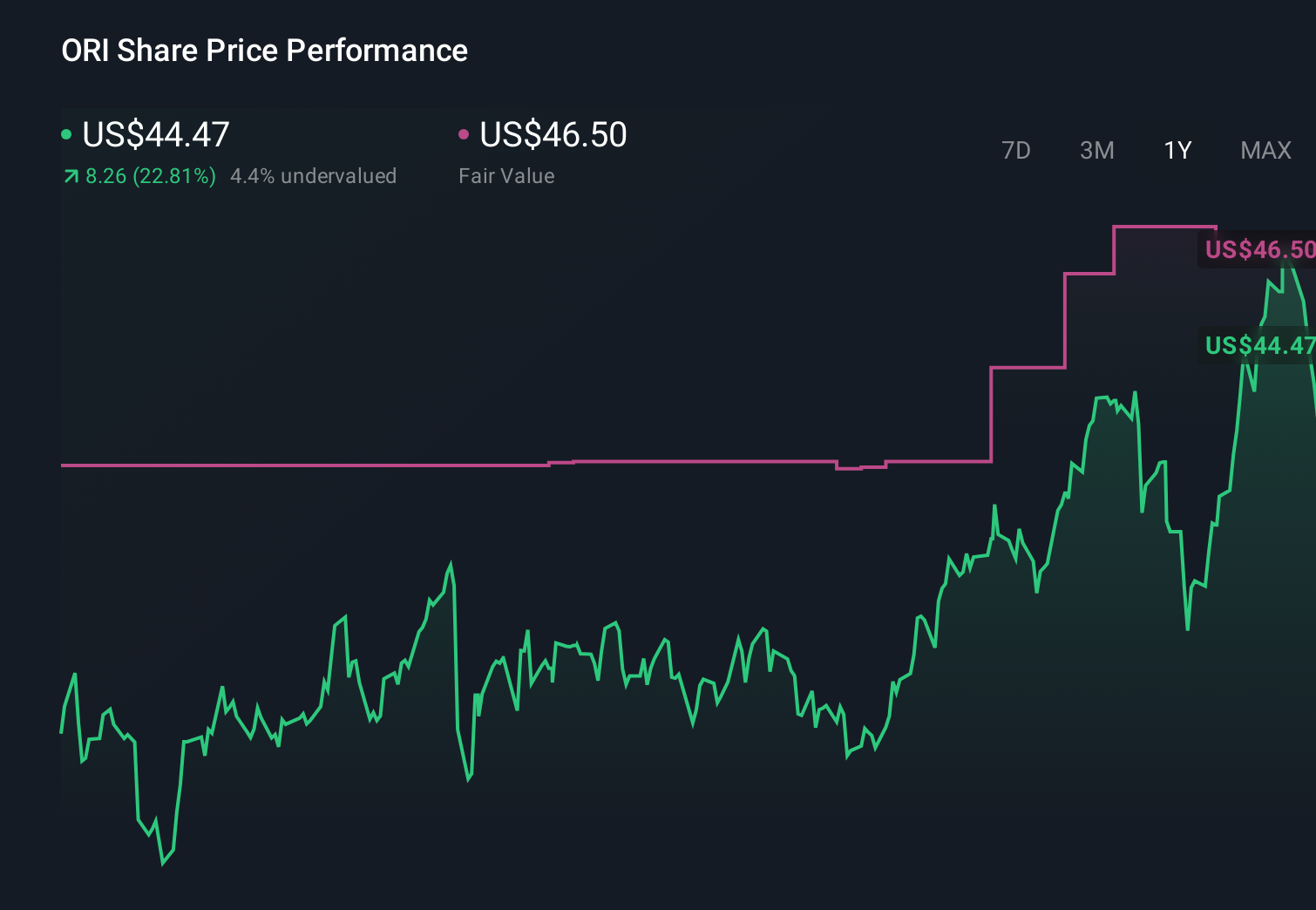The image size is (1316, 910).
Task: Toggle the share price series visibility
Action: (66, 133)
